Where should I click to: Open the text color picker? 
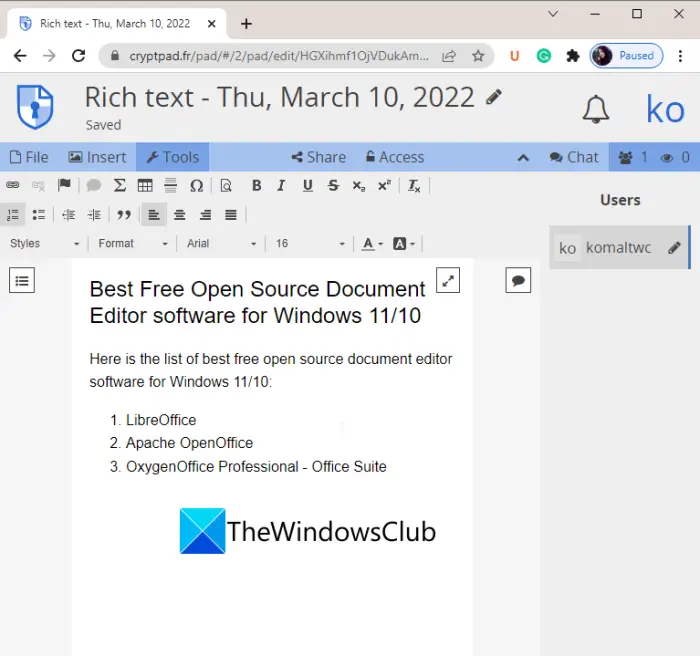(x=372, y=243)
